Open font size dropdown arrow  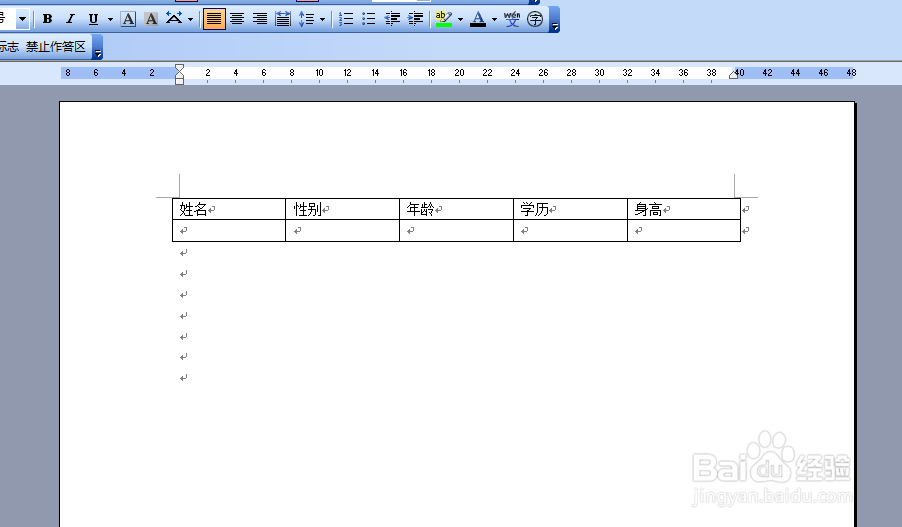click(x=22, y=19)
